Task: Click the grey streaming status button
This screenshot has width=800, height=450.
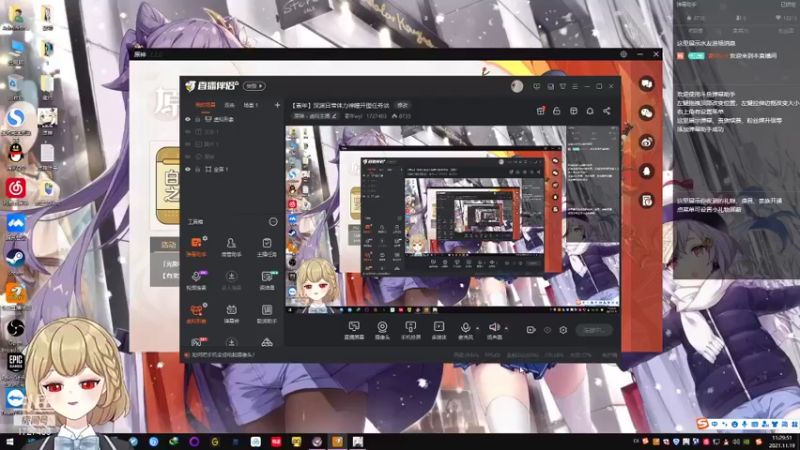Action: [594, 330]
